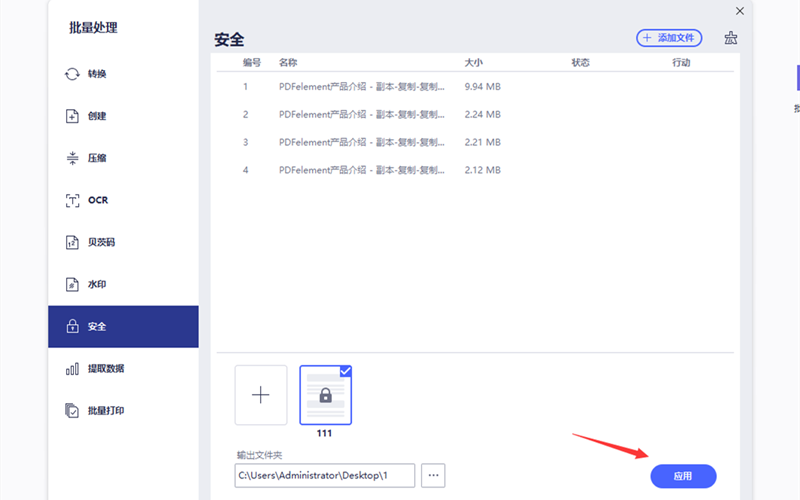Click the 2.21 MB size cell

coord(483,142)
